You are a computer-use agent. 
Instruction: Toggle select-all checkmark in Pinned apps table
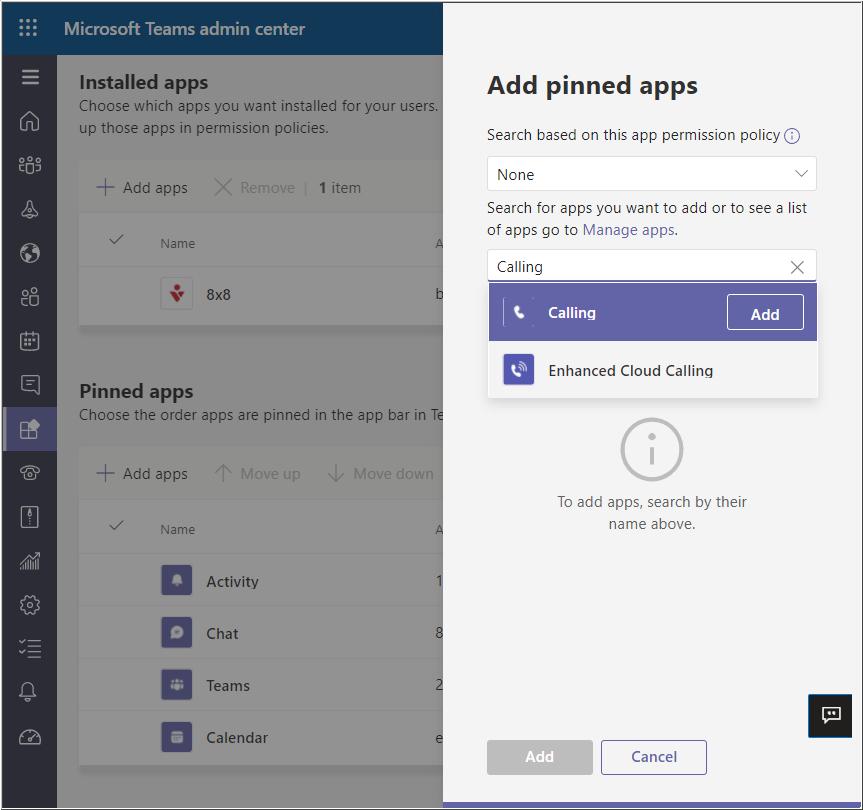[x=116, y=526]
